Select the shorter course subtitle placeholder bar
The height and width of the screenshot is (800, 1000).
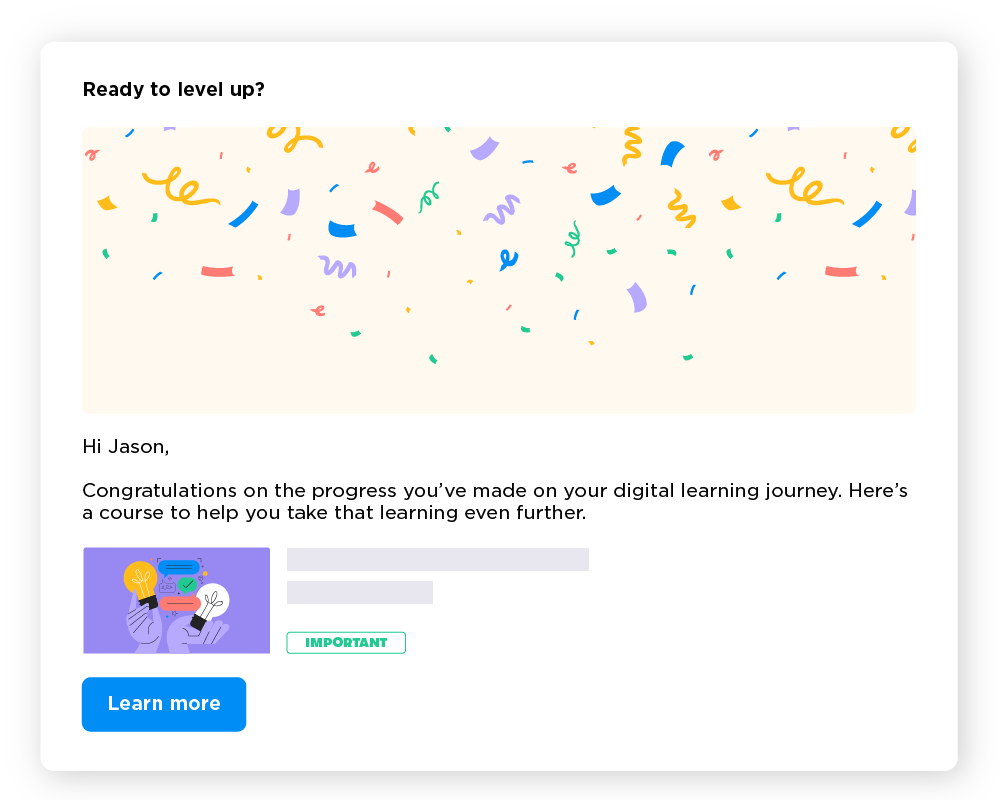359,592
